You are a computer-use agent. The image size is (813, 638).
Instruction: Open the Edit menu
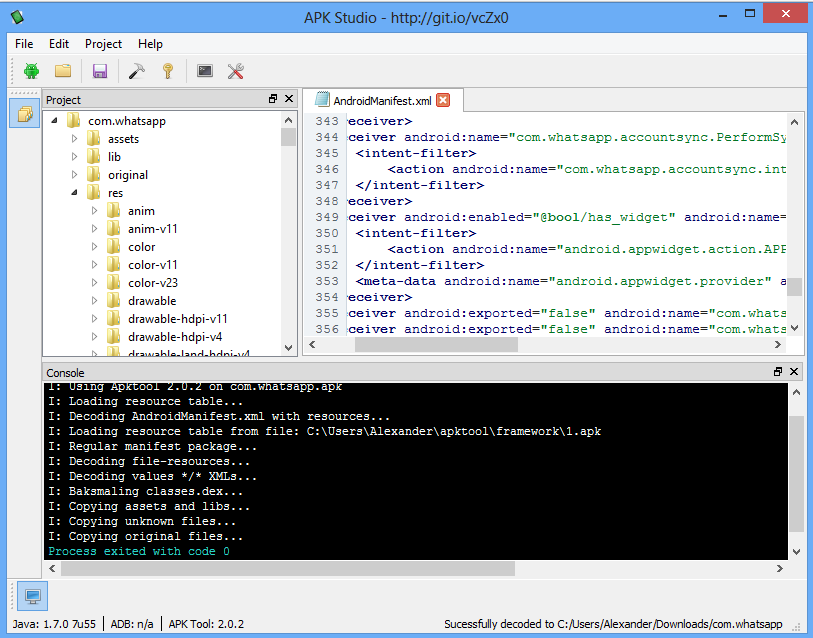tap(59, 44)
